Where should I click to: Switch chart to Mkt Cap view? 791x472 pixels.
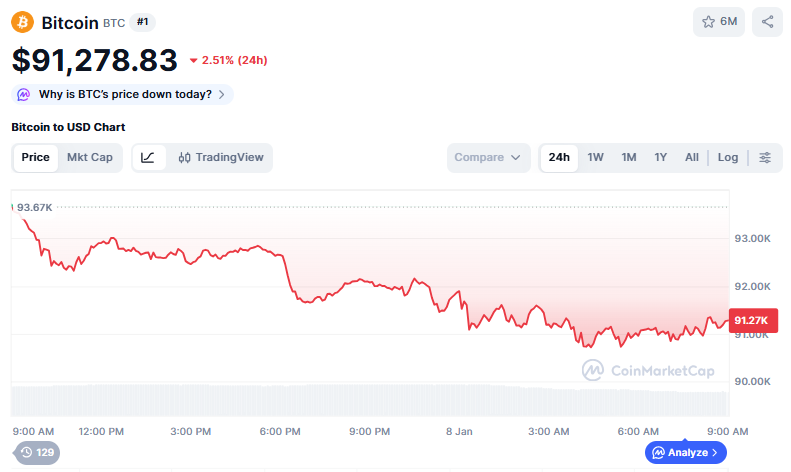pos(90,157)
